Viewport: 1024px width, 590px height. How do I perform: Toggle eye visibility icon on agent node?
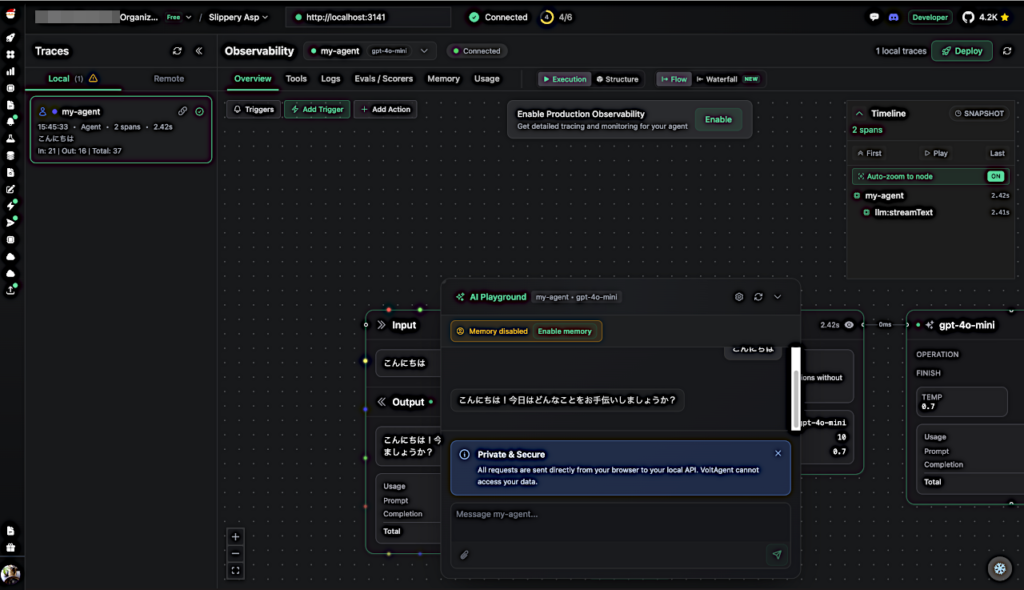coord(849,325)
